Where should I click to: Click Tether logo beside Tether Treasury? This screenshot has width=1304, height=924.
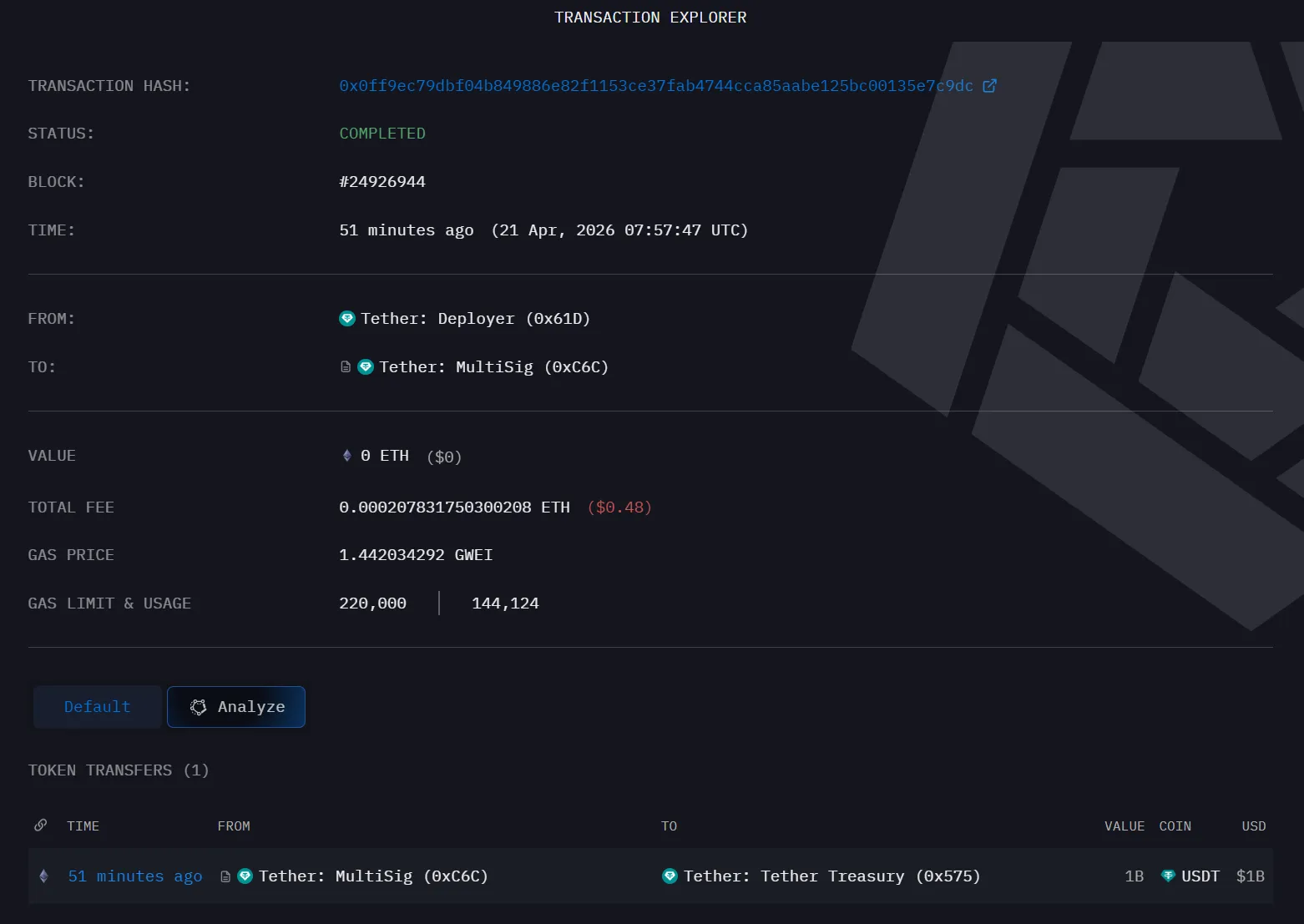(670, 876)
